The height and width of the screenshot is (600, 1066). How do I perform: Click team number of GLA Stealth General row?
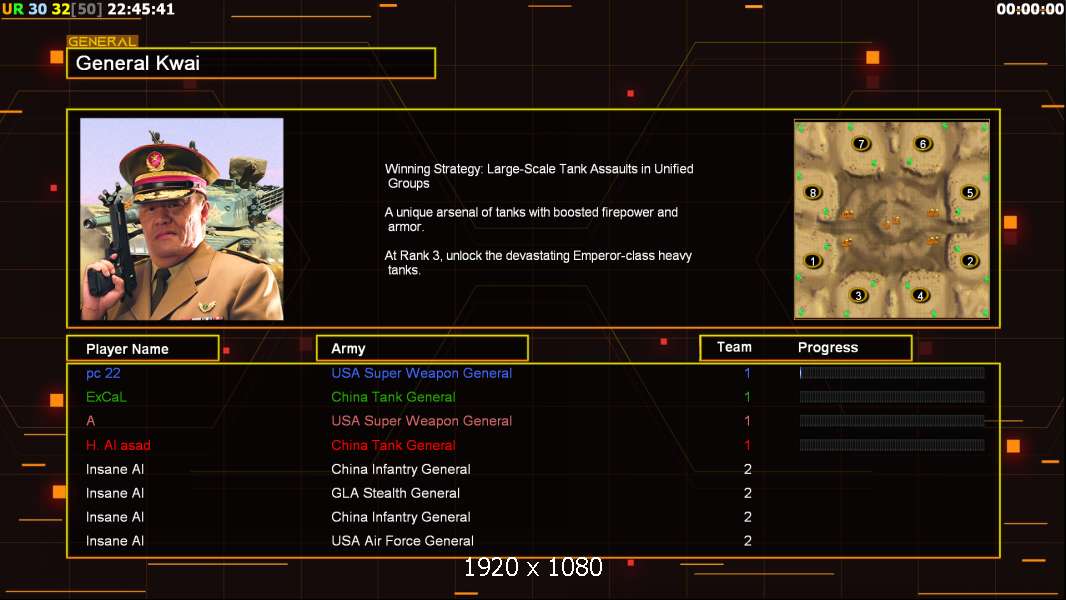748,493
